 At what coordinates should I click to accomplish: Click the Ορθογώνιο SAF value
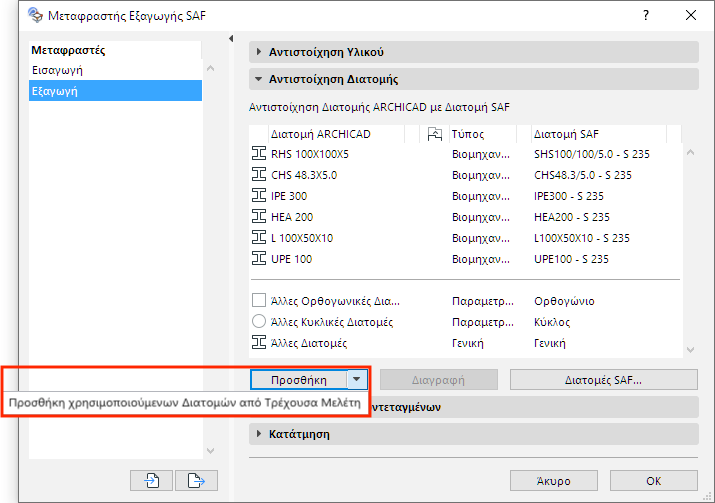click(564, 301)
